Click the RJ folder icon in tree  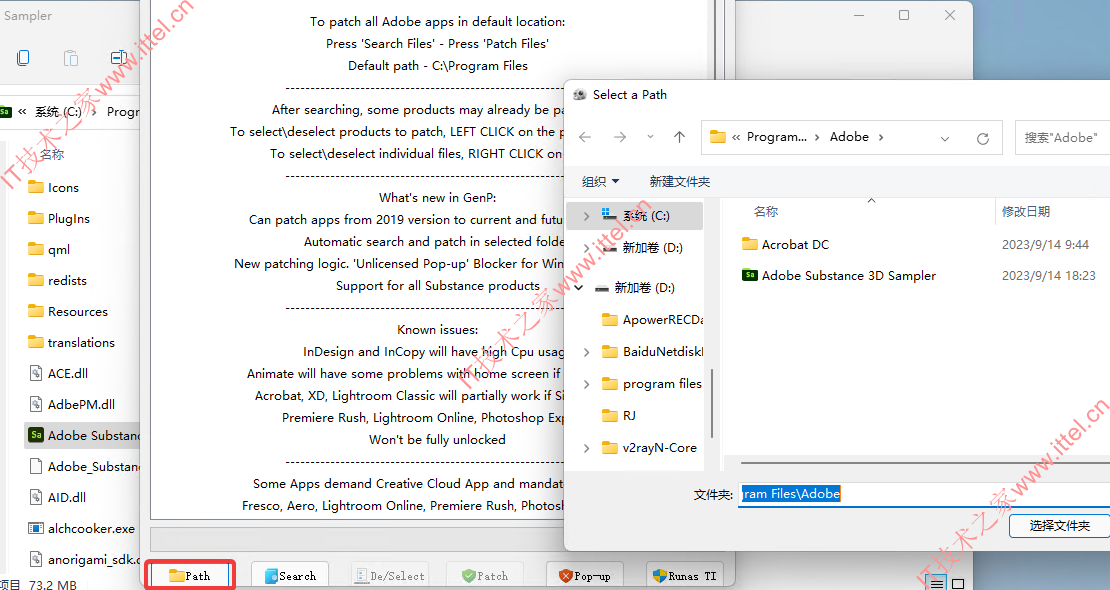click(x=610, y=415)
